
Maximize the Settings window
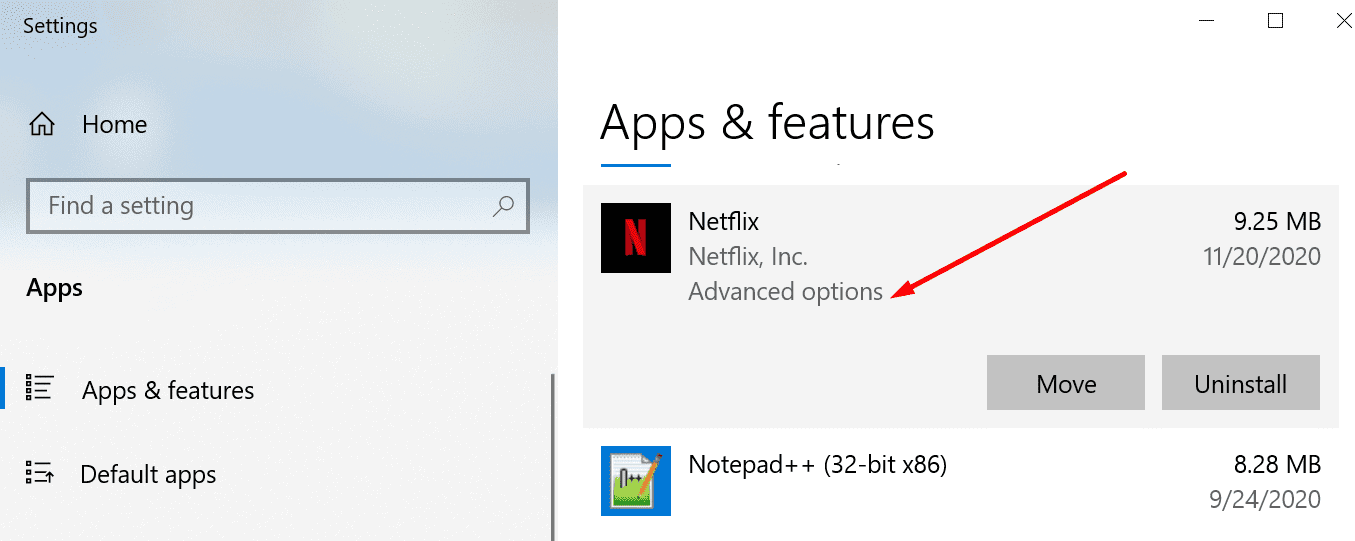(1275, 20)
